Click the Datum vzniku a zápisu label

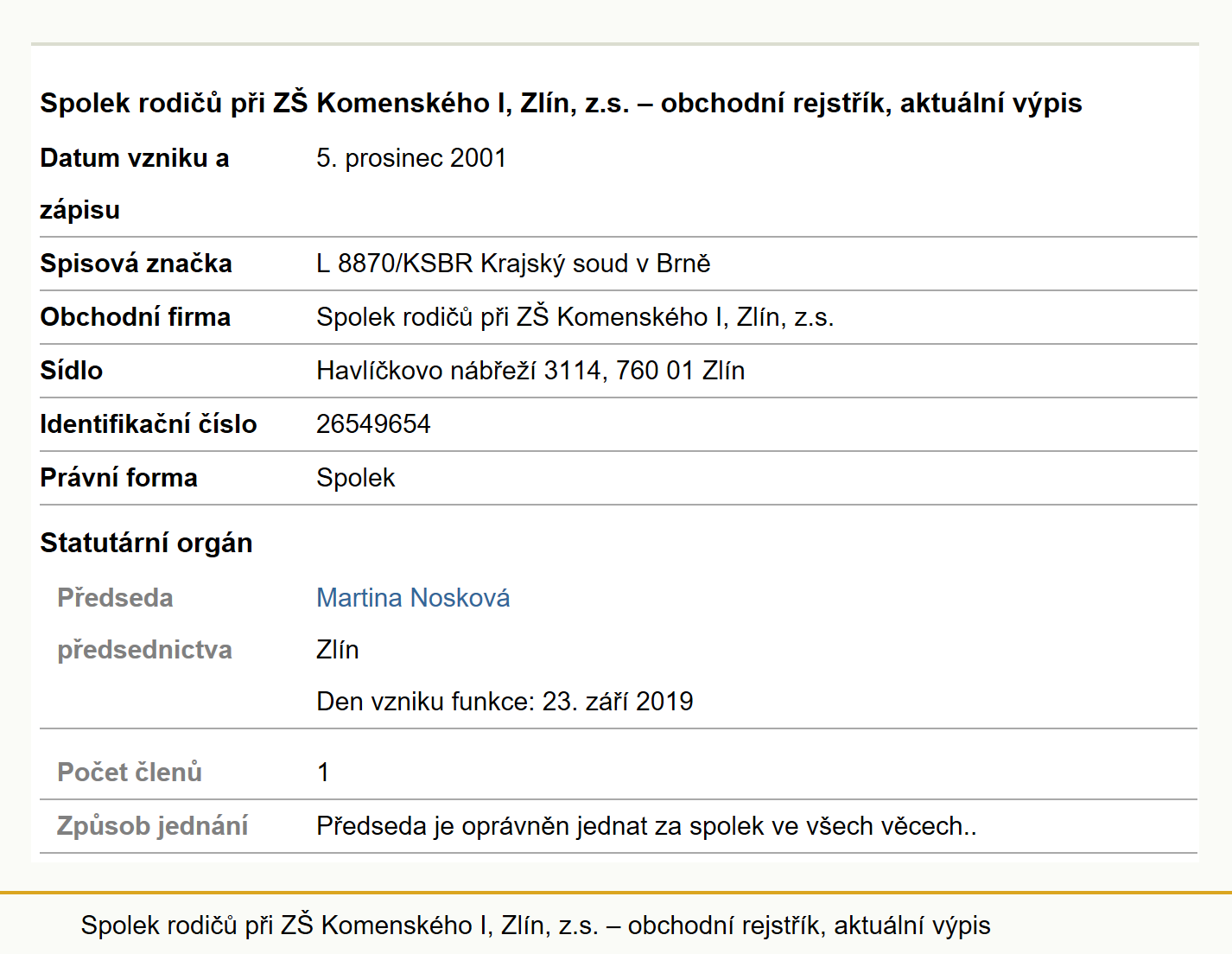tap(135, 184)
